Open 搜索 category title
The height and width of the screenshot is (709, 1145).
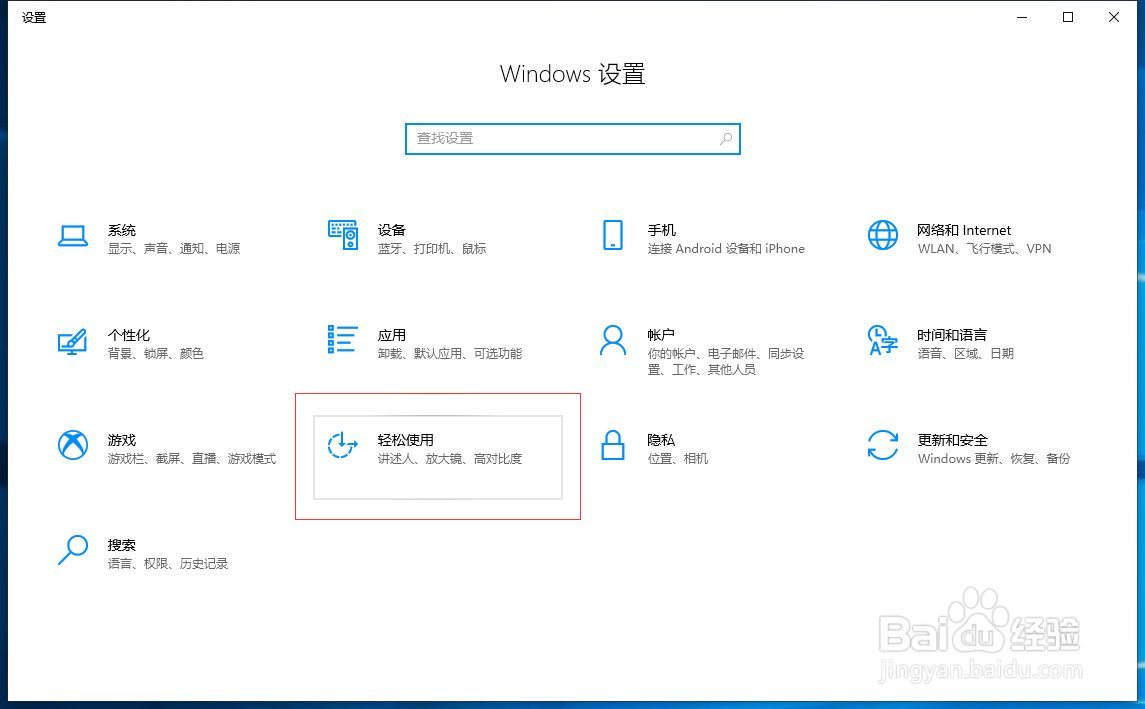pyautogui.click(x=122, y=545)
